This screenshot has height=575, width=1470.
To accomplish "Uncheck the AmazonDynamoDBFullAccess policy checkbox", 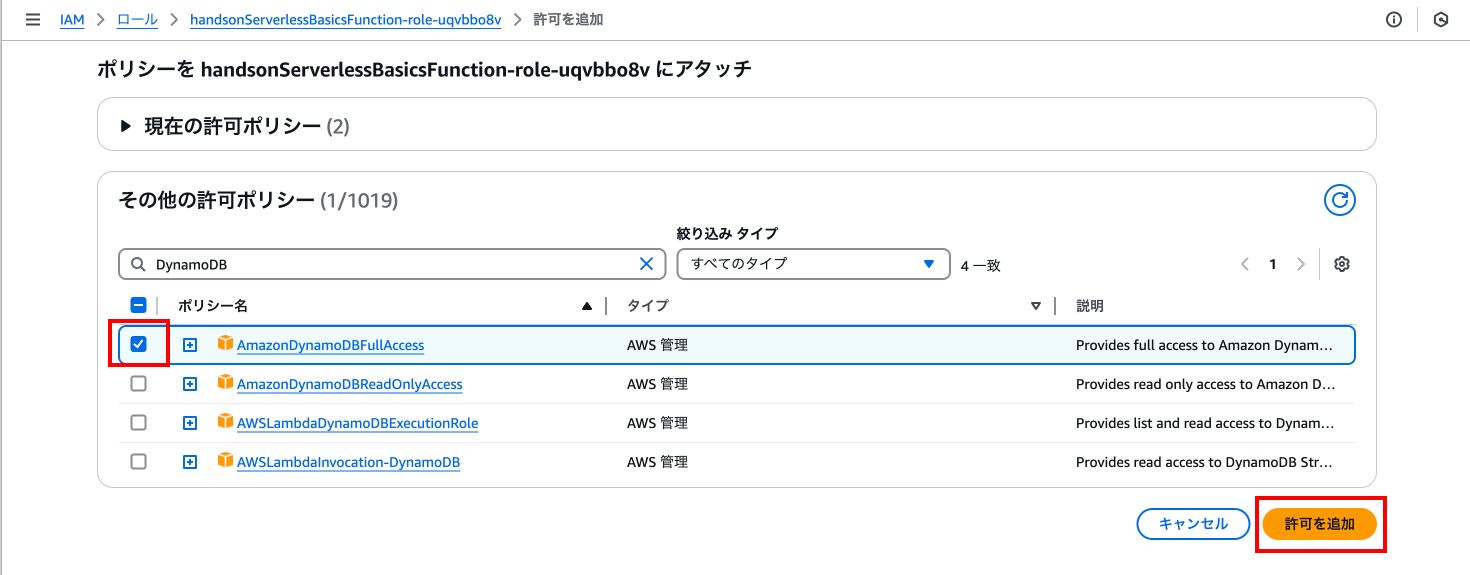I will (x=139, y=345).
